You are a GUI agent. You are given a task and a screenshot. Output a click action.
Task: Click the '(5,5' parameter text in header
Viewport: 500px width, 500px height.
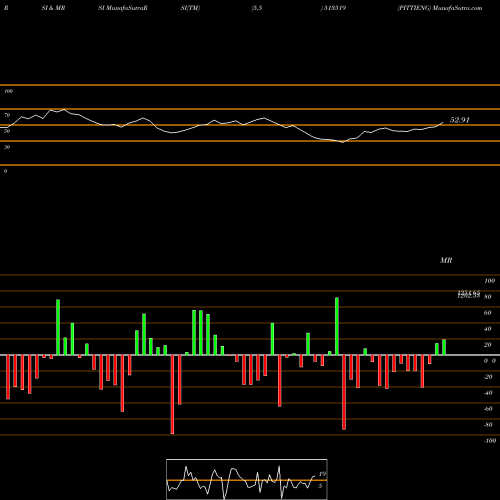257,8
